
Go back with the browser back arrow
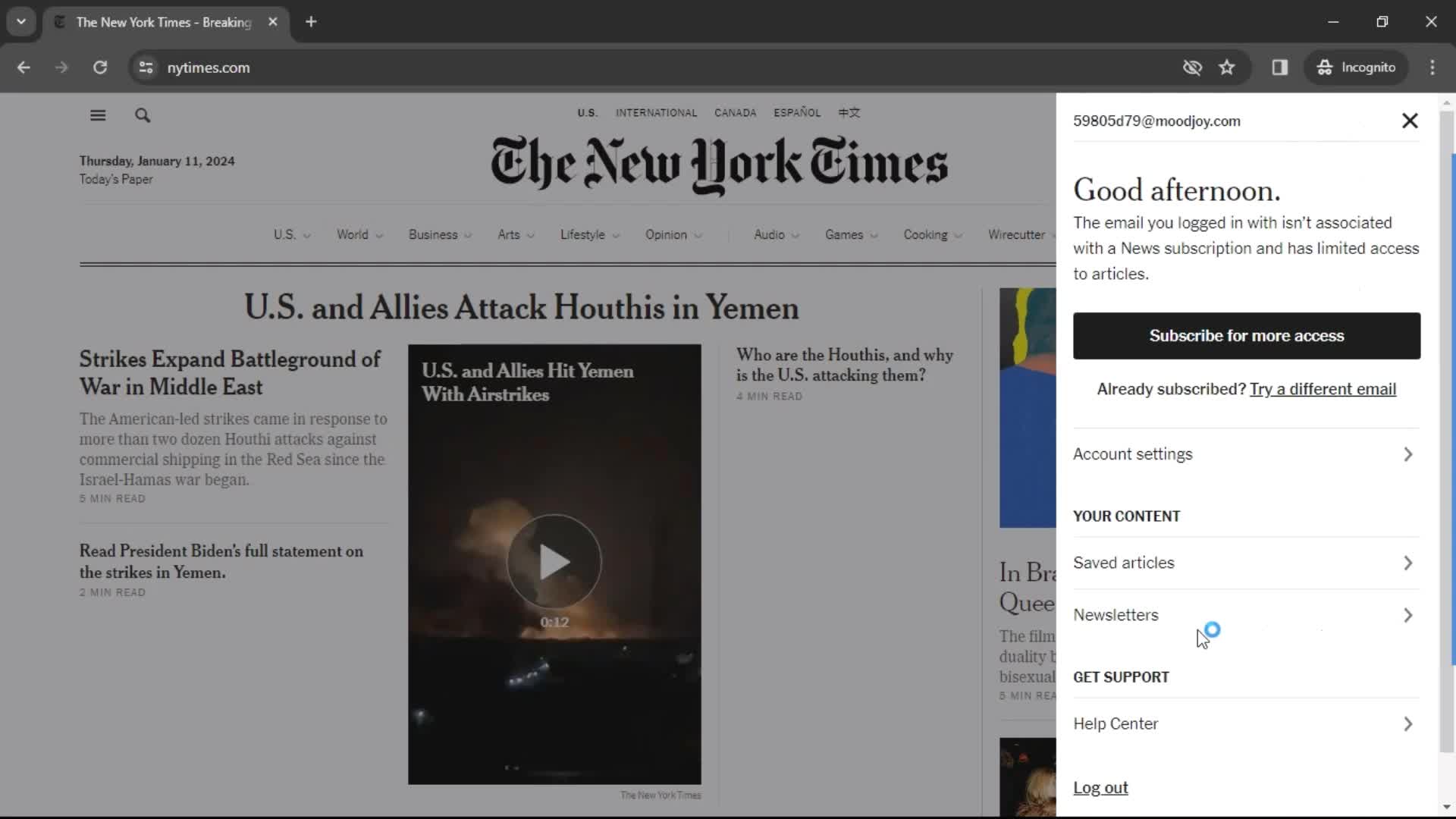click(24, 67)
